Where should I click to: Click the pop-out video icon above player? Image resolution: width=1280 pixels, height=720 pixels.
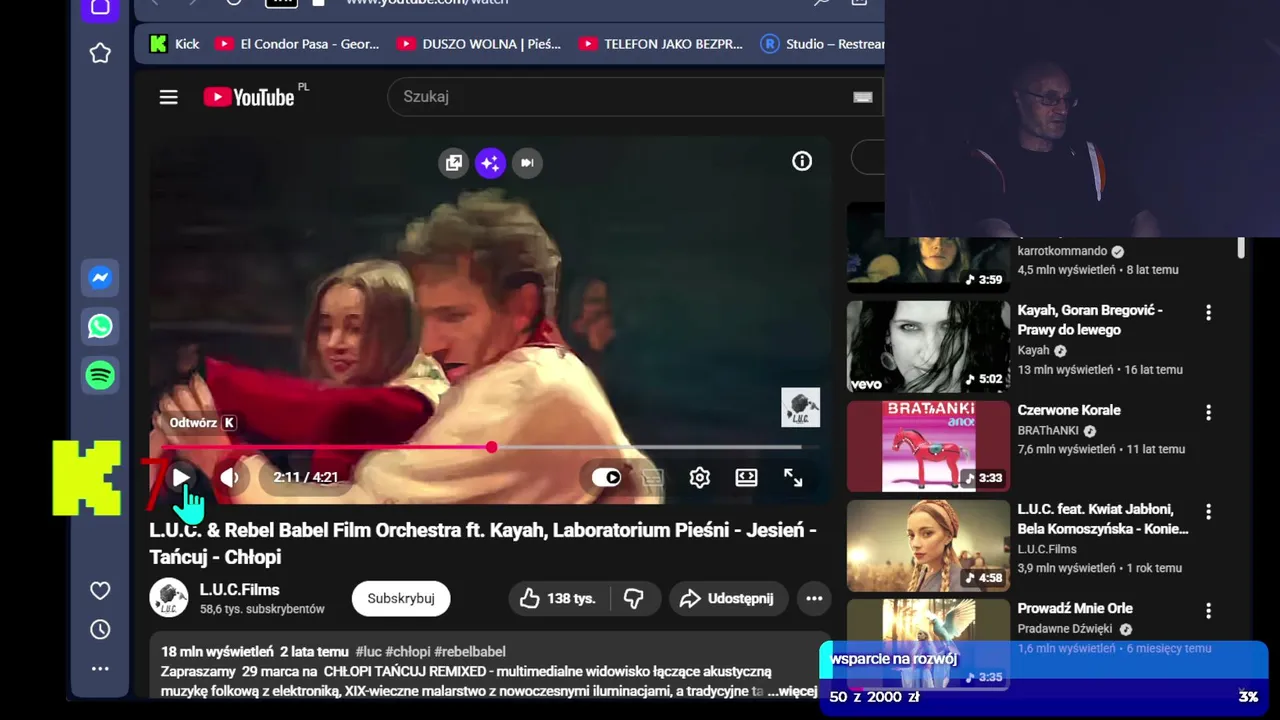pos(454,162)
